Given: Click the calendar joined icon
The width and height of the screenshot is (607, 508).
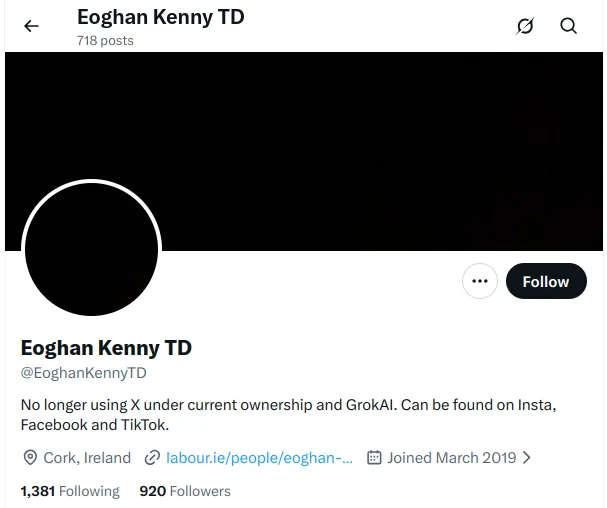Looking at the screenshot, I should [375, 458].
